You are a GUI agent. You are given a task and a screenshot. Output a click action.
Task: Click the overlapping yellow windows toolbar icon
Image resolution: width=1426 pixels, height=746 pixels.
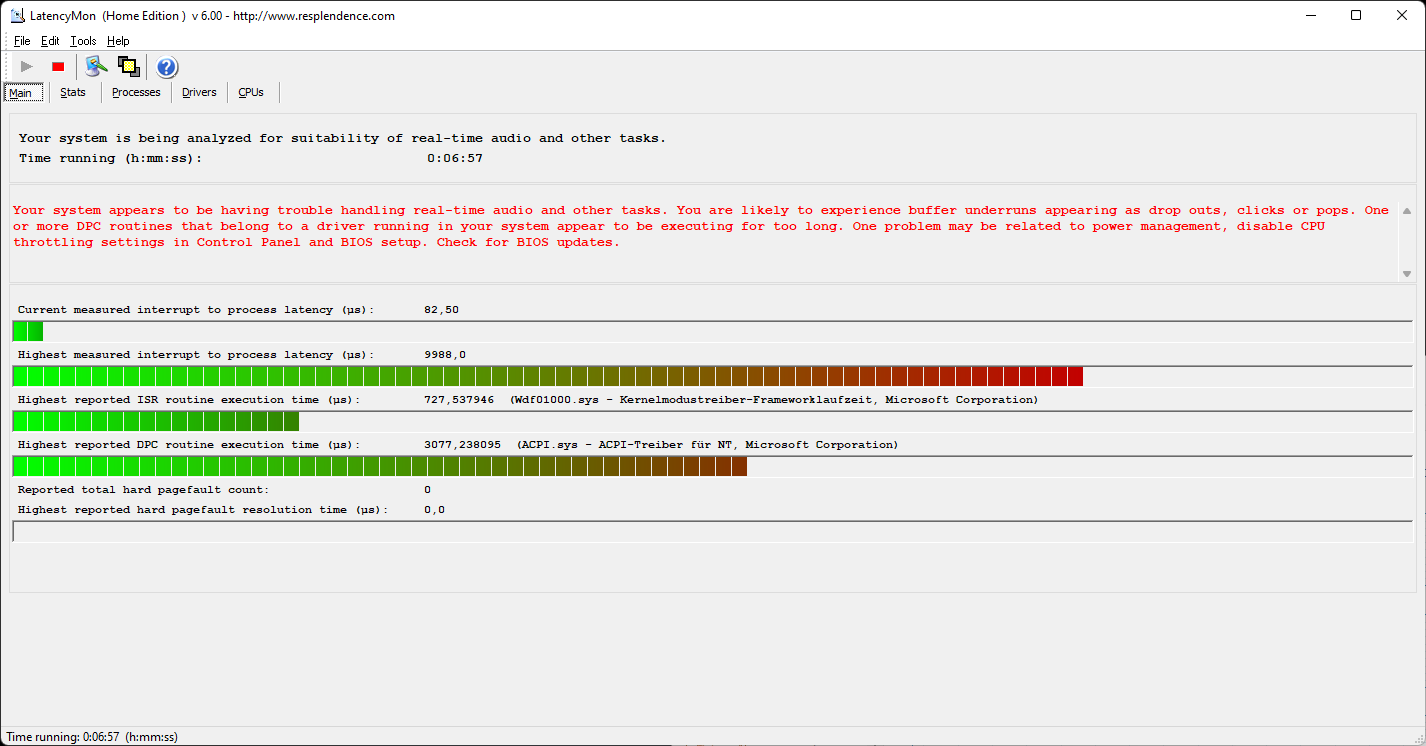pyautogui.click(x=128, y=67)
